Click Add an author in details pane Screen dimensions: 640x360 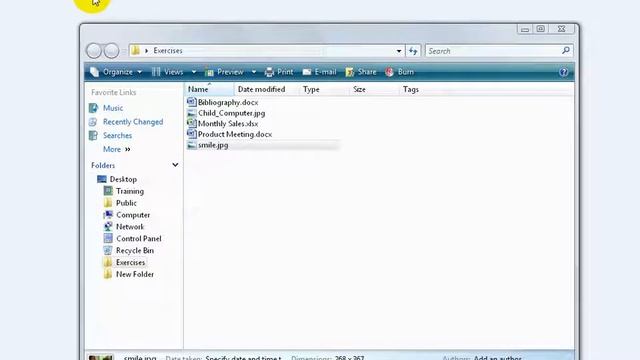click(498, 358)
